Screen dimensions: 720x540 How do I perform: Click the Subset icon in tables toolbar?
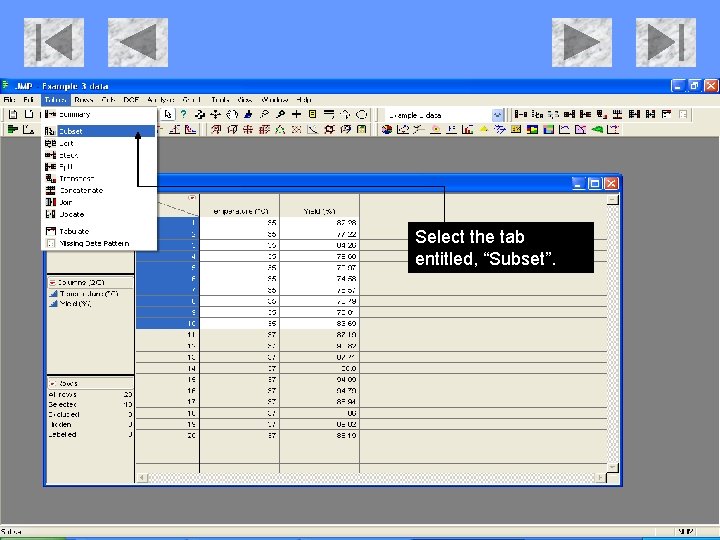pyautogui.click(x=537, y=114)
